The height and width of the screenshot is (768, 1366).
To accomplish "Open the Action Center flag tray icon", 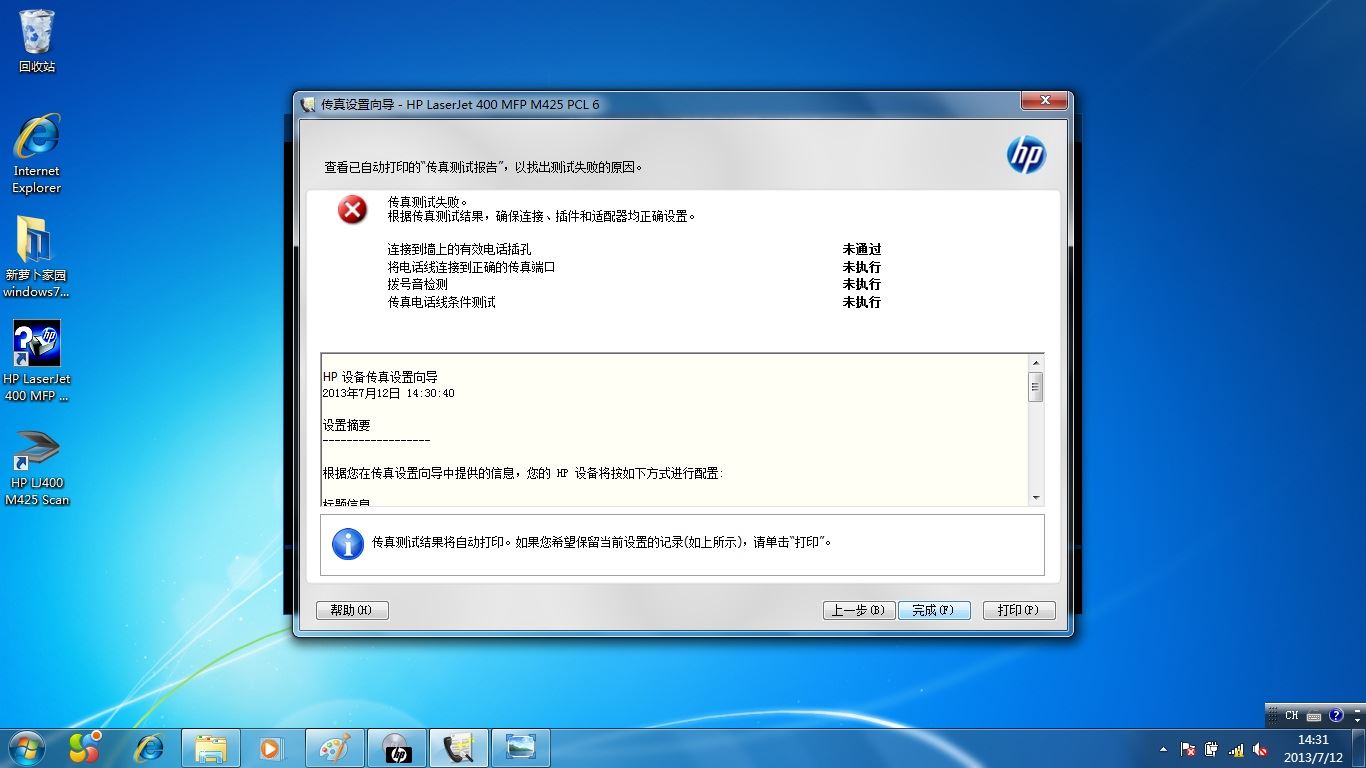I will point(1188,749).
